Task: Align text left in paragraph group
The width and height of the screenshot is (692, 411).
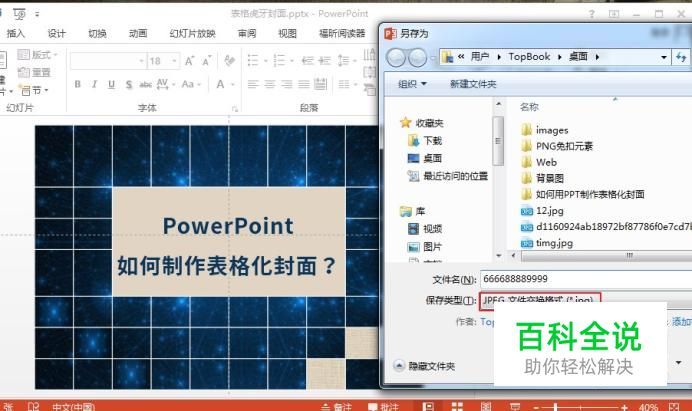Action: tap(252, 84)
